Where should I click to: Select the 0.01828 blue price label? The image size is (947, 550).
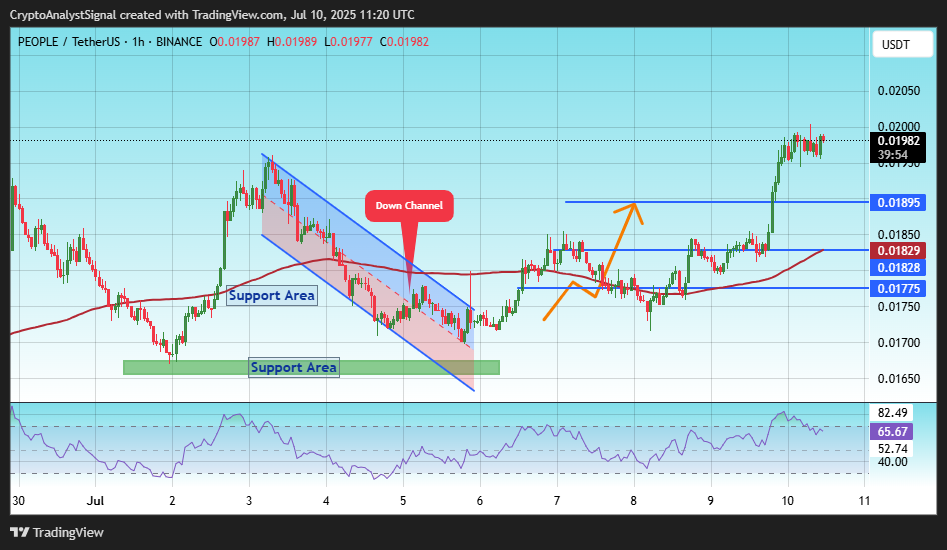(x=897, y=267)
